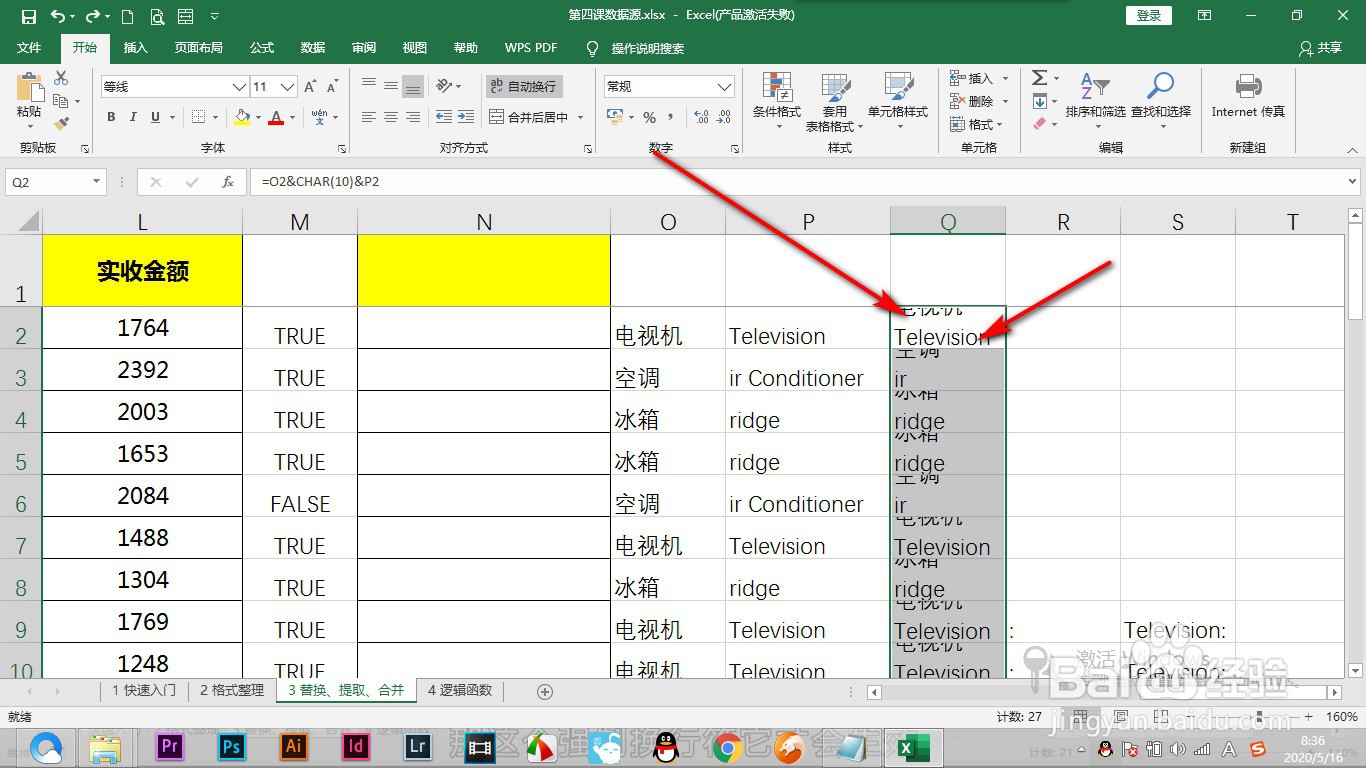Open the font name dropdown showing 等线
Viewport: 1366px width, 768px height.
click(238, 86)
